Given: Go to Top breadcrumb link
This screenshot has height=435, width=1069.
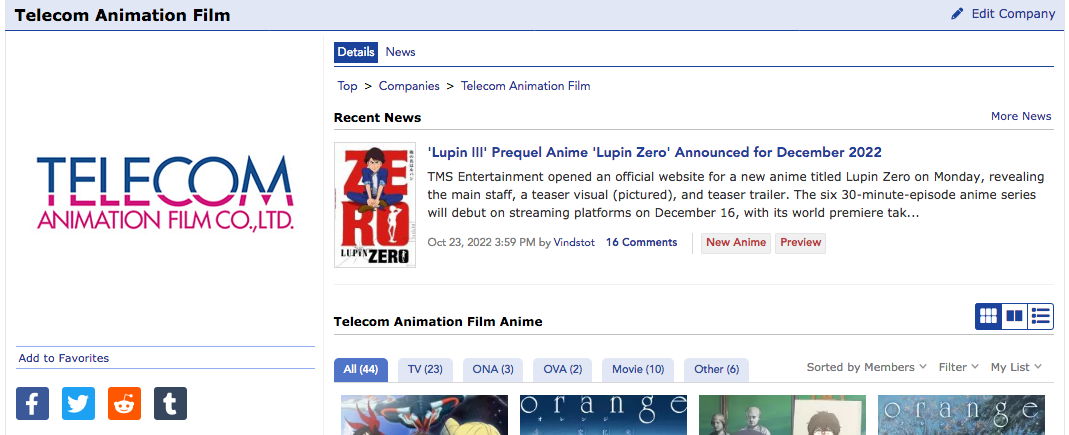Looking at the screenshot, I should [347, 86].
